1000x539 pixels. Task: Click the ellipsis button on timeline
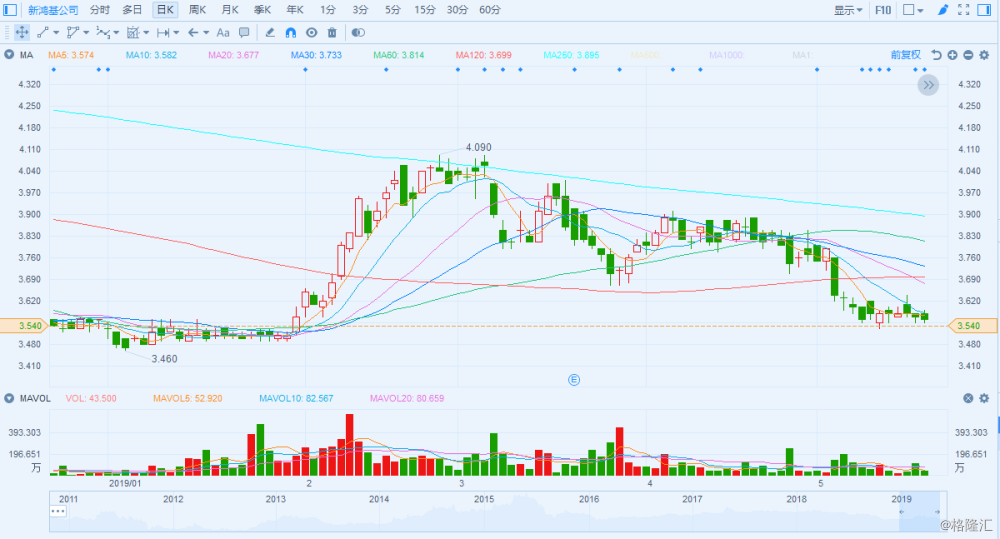click(x=58, y=511)
